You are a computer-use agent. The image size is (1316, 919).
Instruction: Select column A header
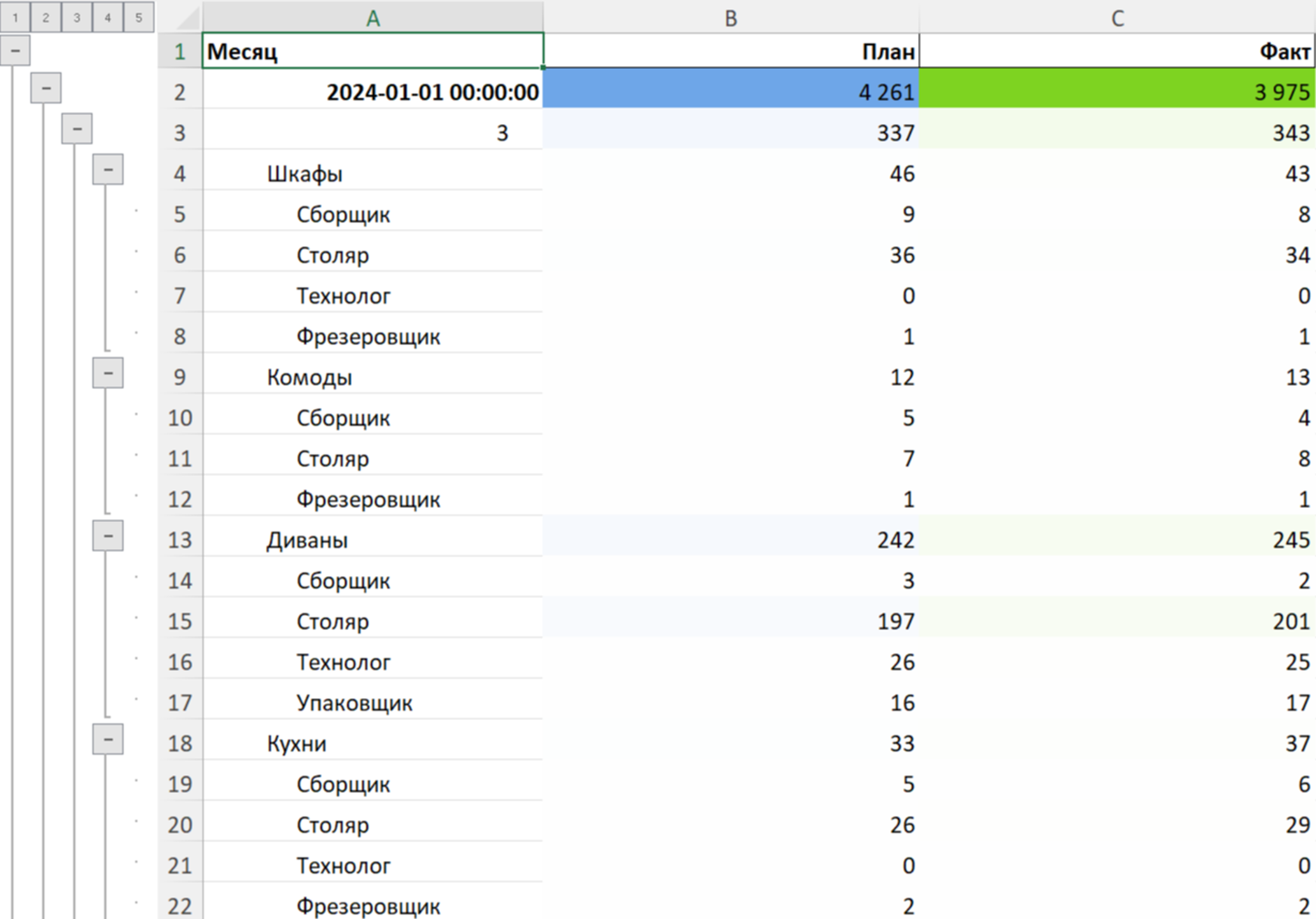(373, 17)
